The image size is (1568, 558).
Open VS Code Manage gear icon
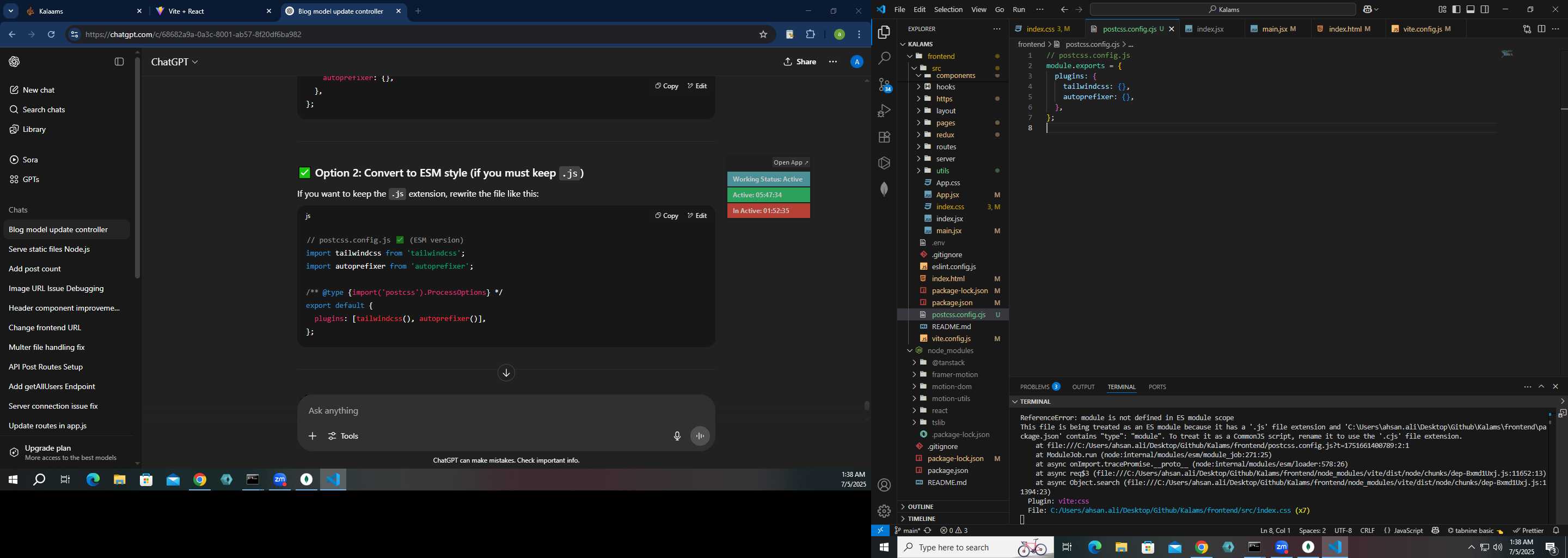(884, 511)
